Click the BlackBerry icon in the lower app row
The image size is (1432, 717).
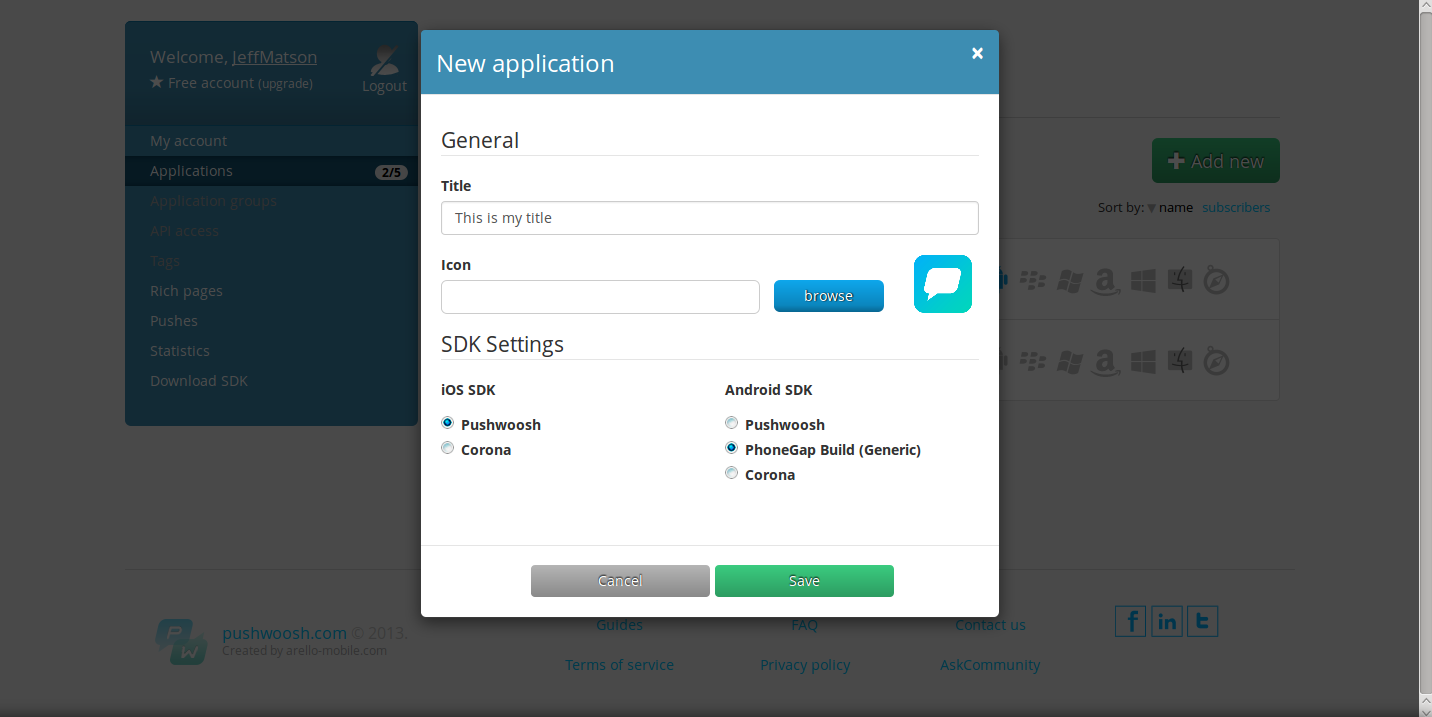(x=1033, y=362)
